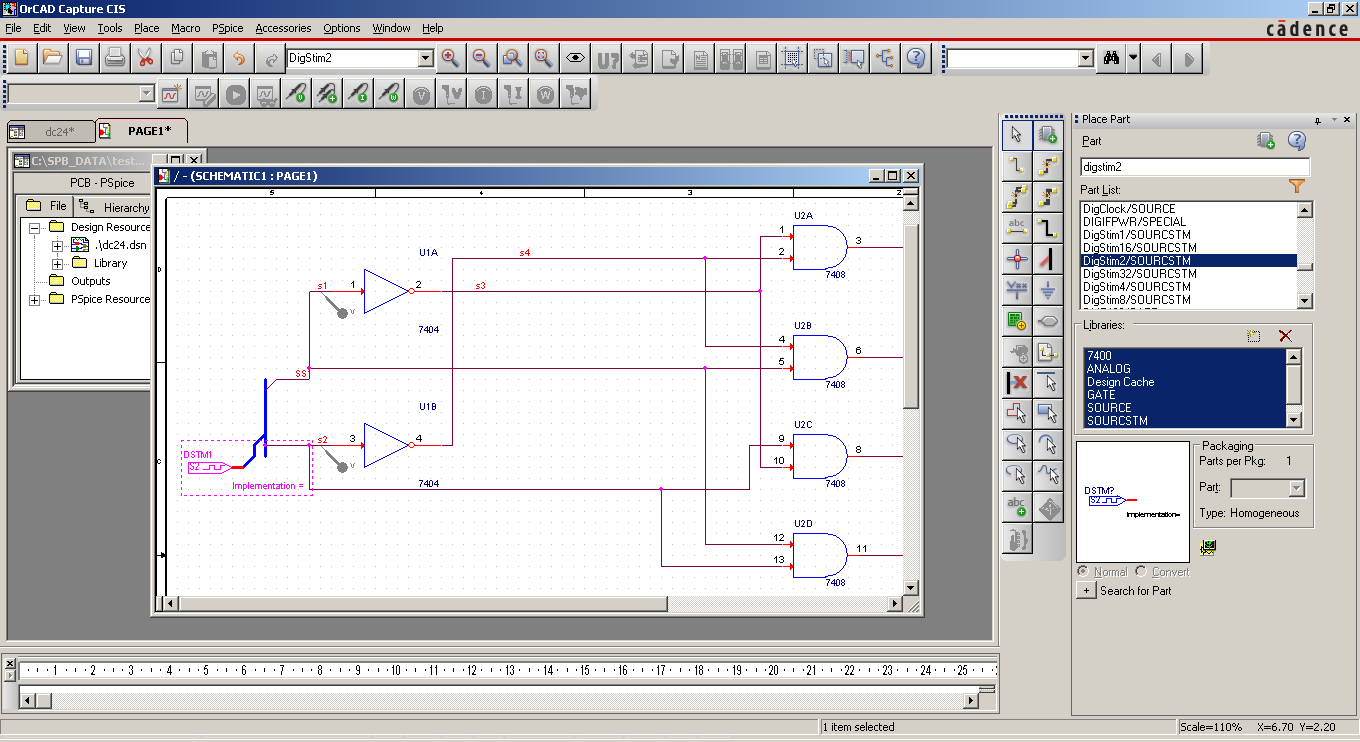Click the power dissipation probe marker icon
This screenshot has height=742, width=1360.
pyautogui.click(x=389, y=94)
